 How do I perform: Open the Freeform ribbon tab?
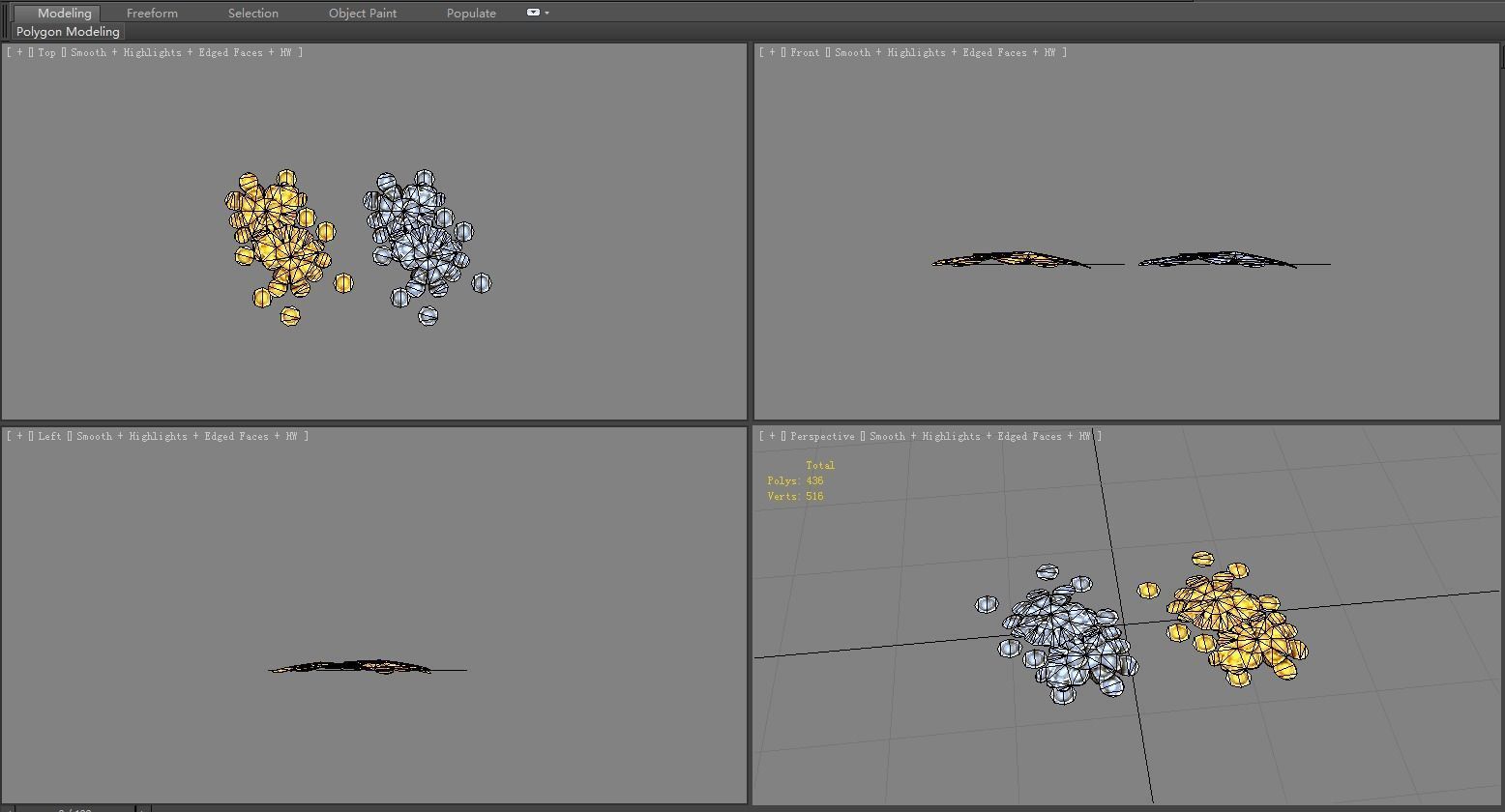[x=152, y=13]
